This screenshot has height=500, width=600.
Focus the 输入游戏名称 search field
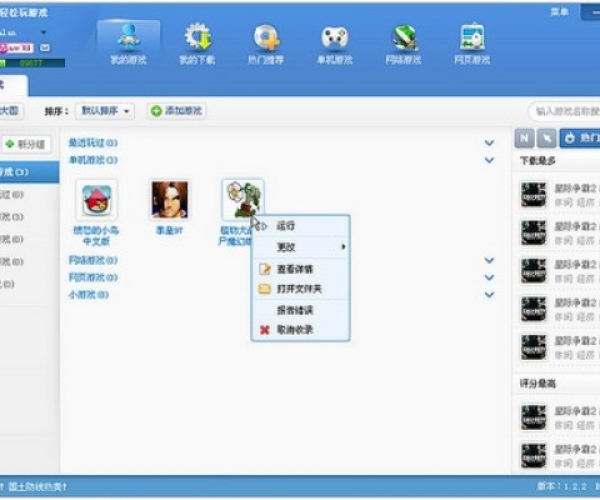(x=565, y=111)
